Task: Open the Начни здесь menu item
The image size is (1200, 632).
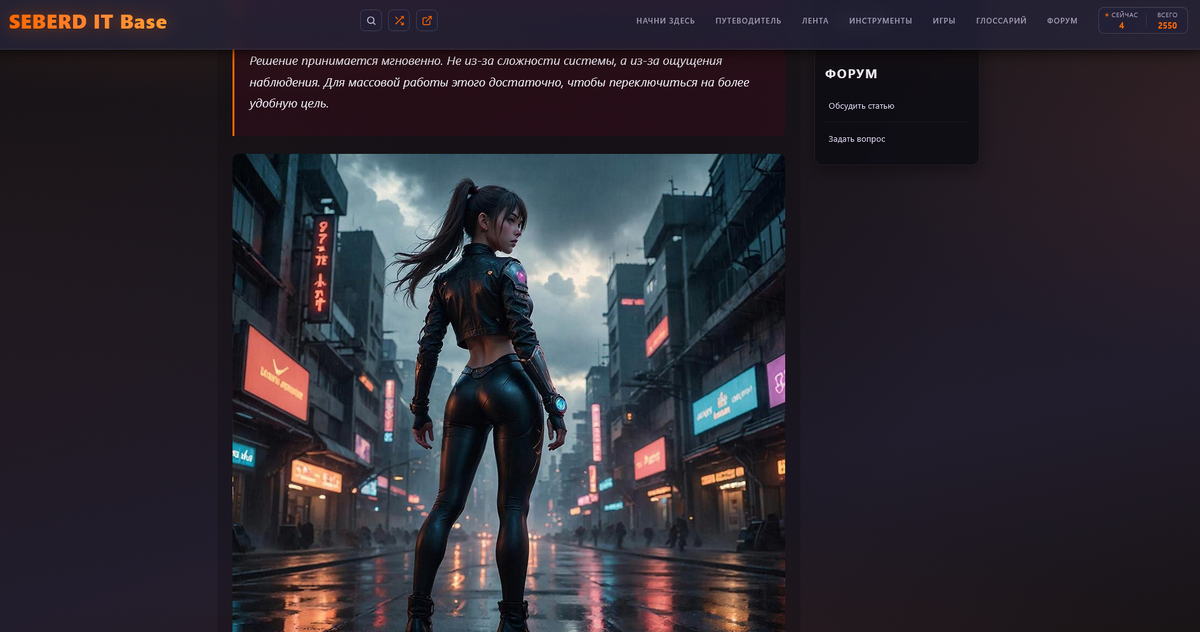Action: click(x=665, y=21)
